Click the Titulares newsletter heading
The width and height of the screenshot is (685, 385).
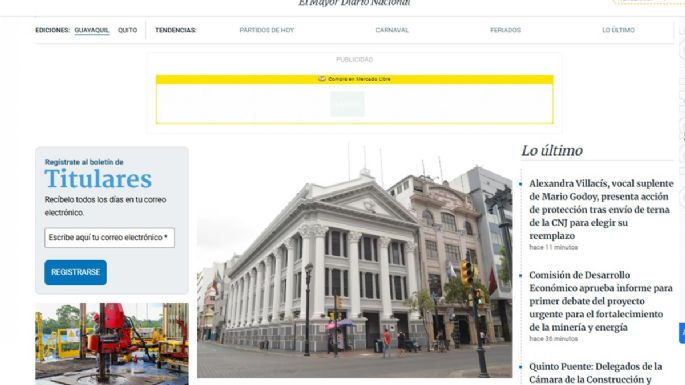click(x=98, y=179)
